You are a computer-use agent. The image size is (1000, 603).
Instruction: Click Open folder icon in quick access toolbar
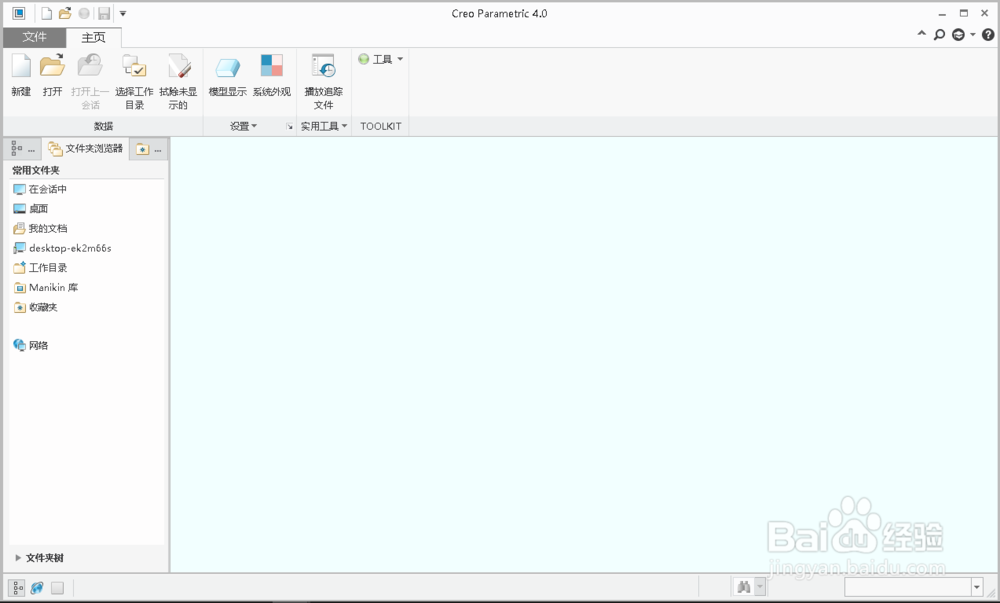click(65, 13)
